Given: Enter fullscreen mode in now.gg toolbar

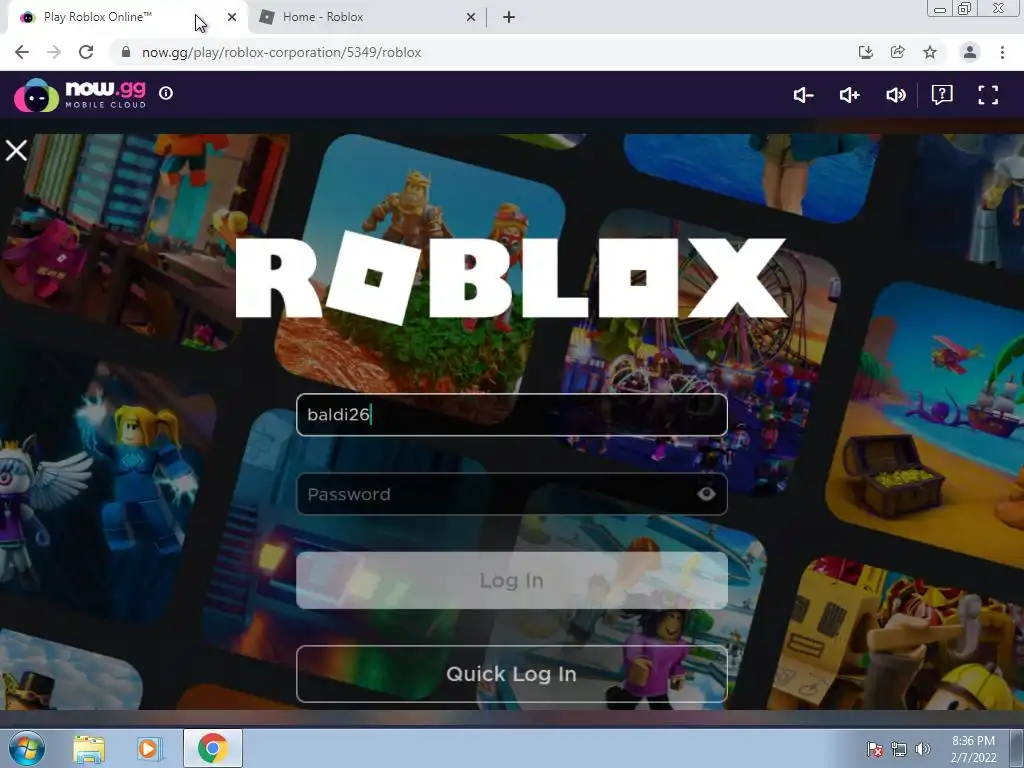Looking at the screenshot, I should point(988,95).
